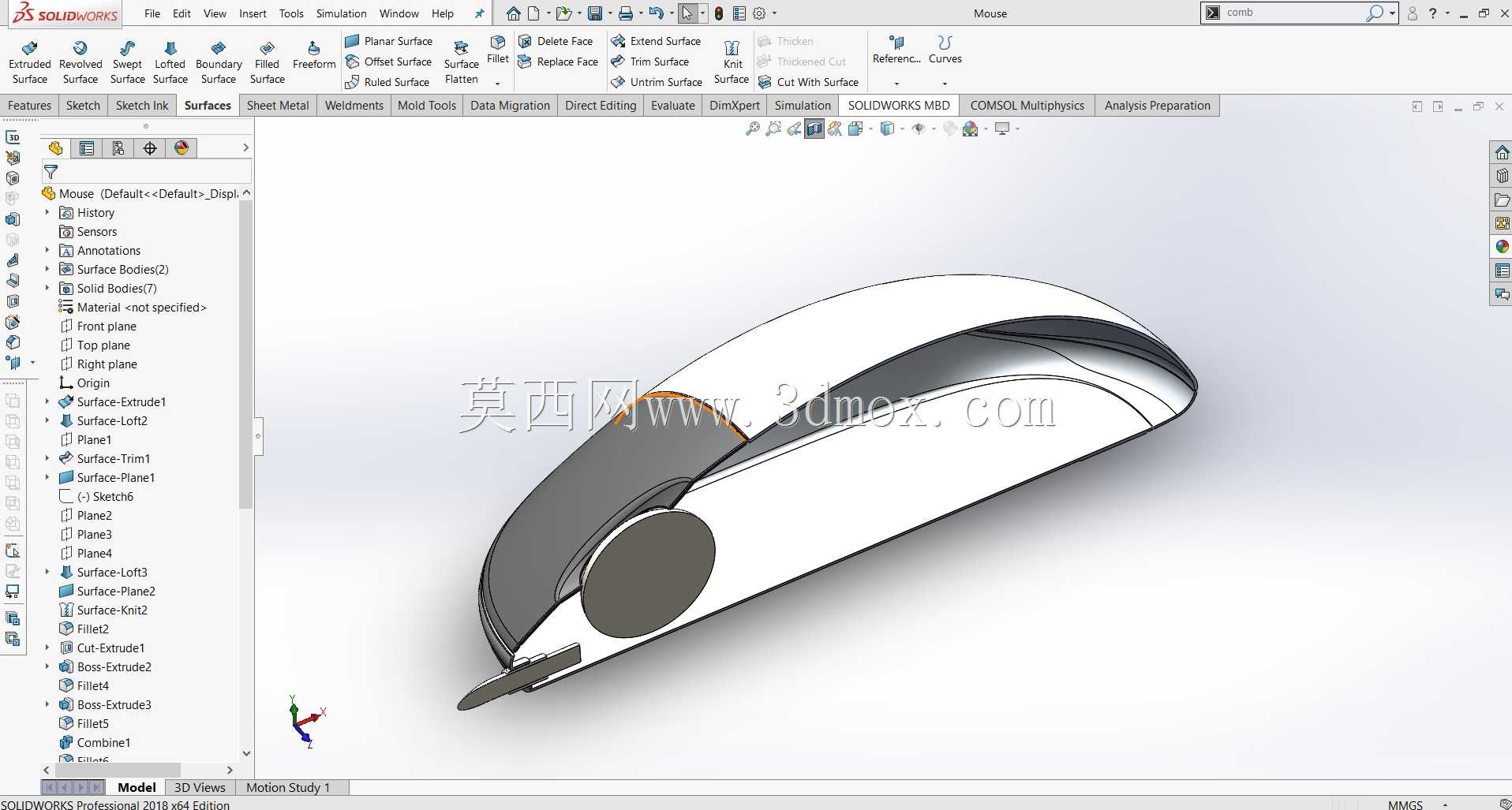Start the Filled Surface command
The height and width of the screenshot is (810, 1512).
(267, 62)
